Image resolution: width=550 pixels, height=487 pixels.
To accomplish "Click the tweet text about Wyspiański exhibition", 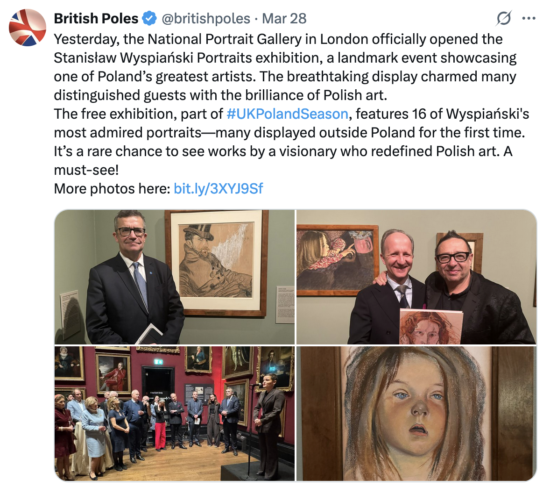I will [291, 105].
